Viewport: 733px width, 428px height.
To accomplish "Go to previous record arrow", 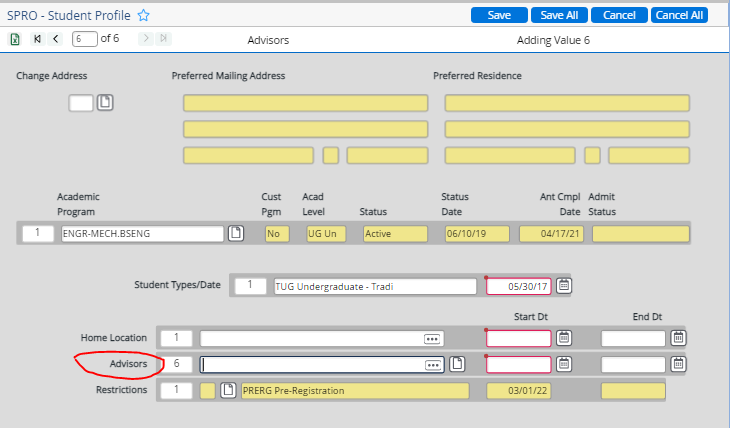I will click(56, 39).
